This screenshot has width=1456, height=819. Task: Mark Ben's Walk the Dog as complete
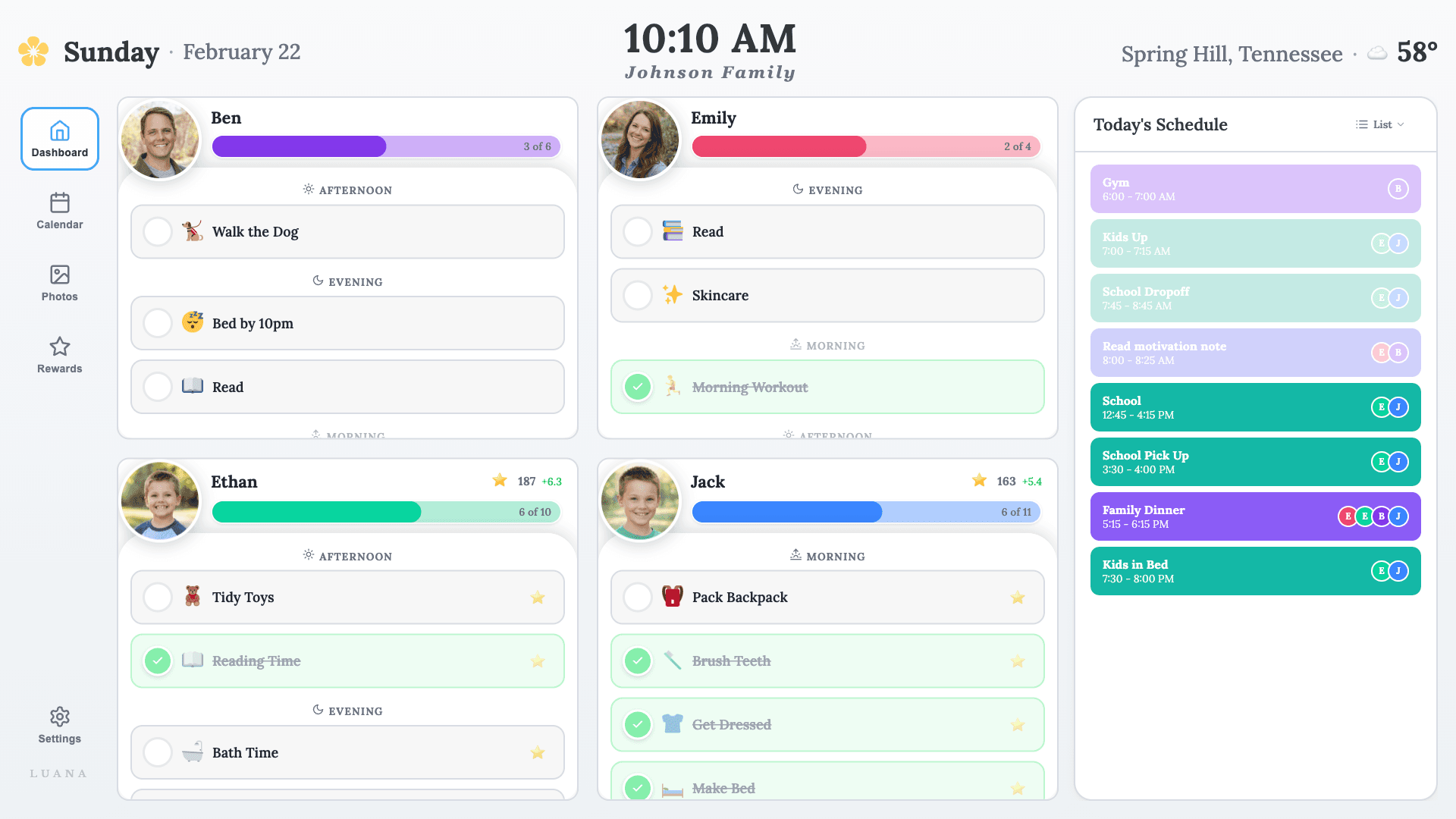pos(158,232)
